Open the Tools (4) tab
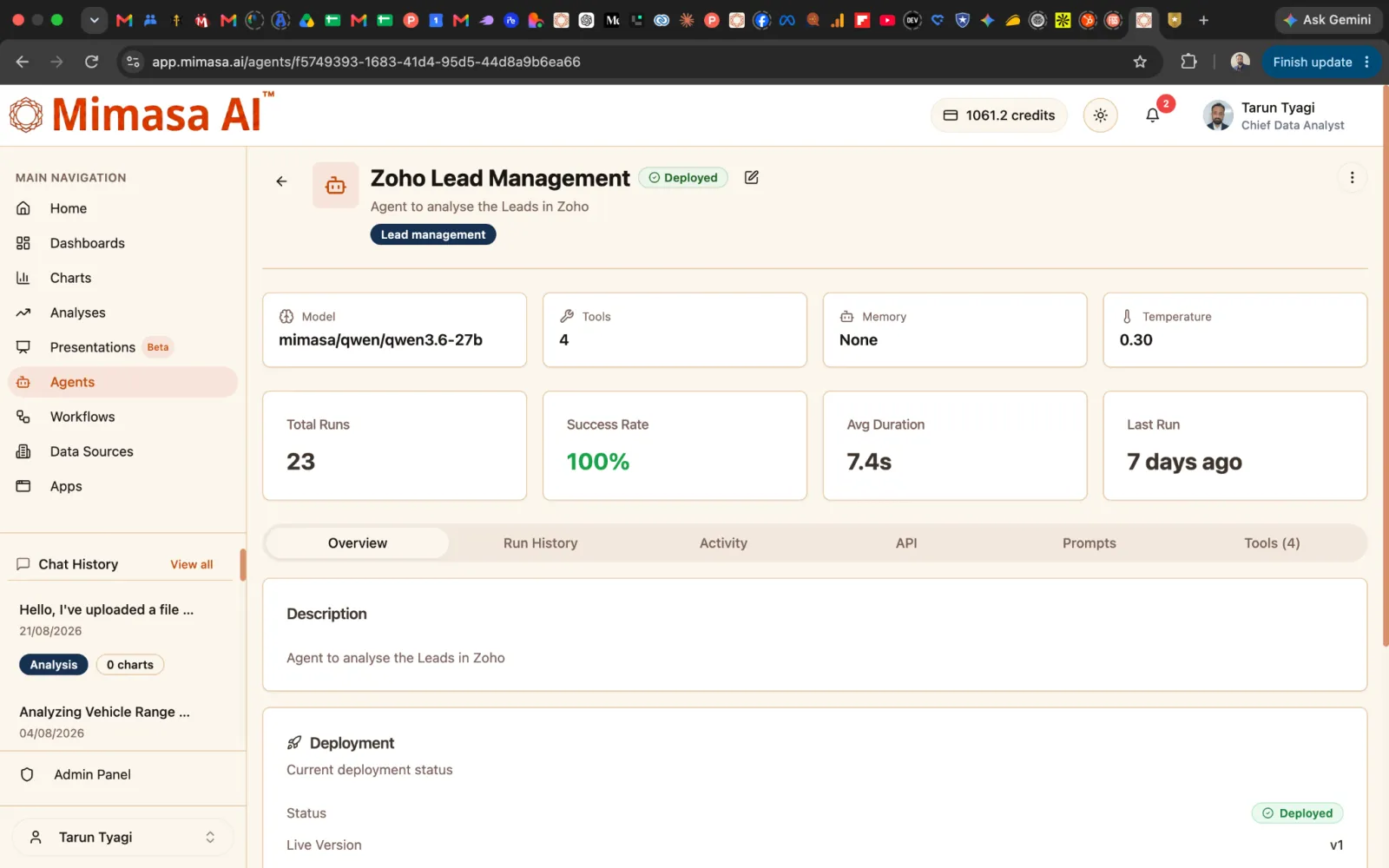The image size is (1389, 868). pyautogui.click(x=1272, y=543)
